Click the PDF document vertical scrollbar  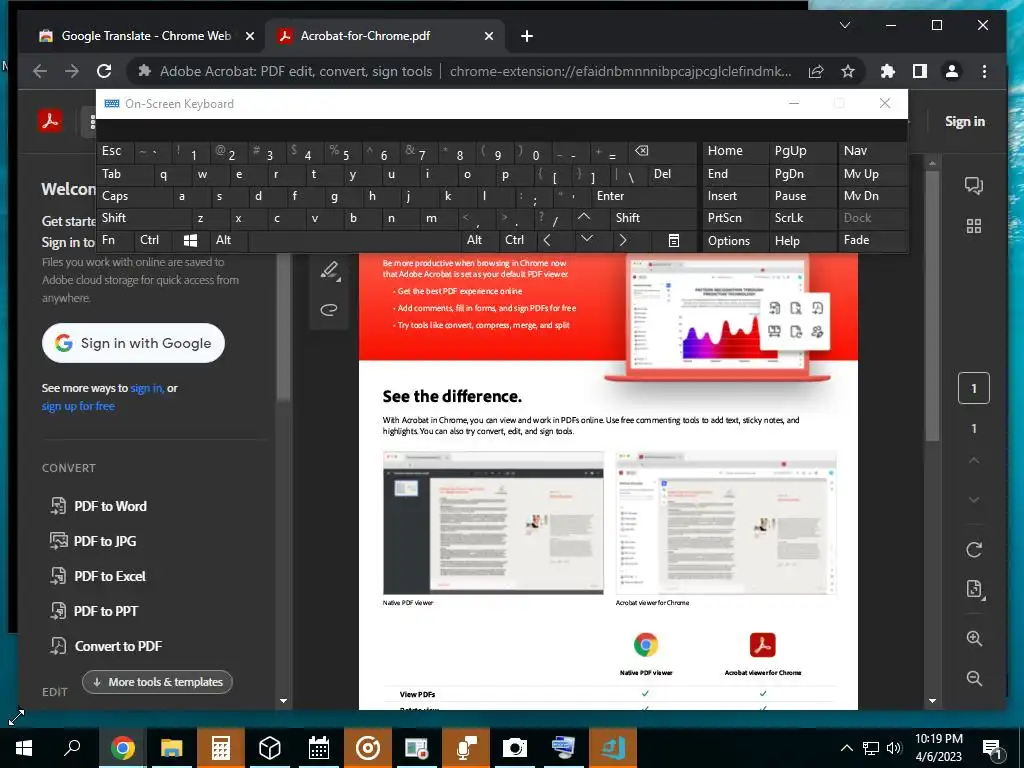tap(933, 306)
